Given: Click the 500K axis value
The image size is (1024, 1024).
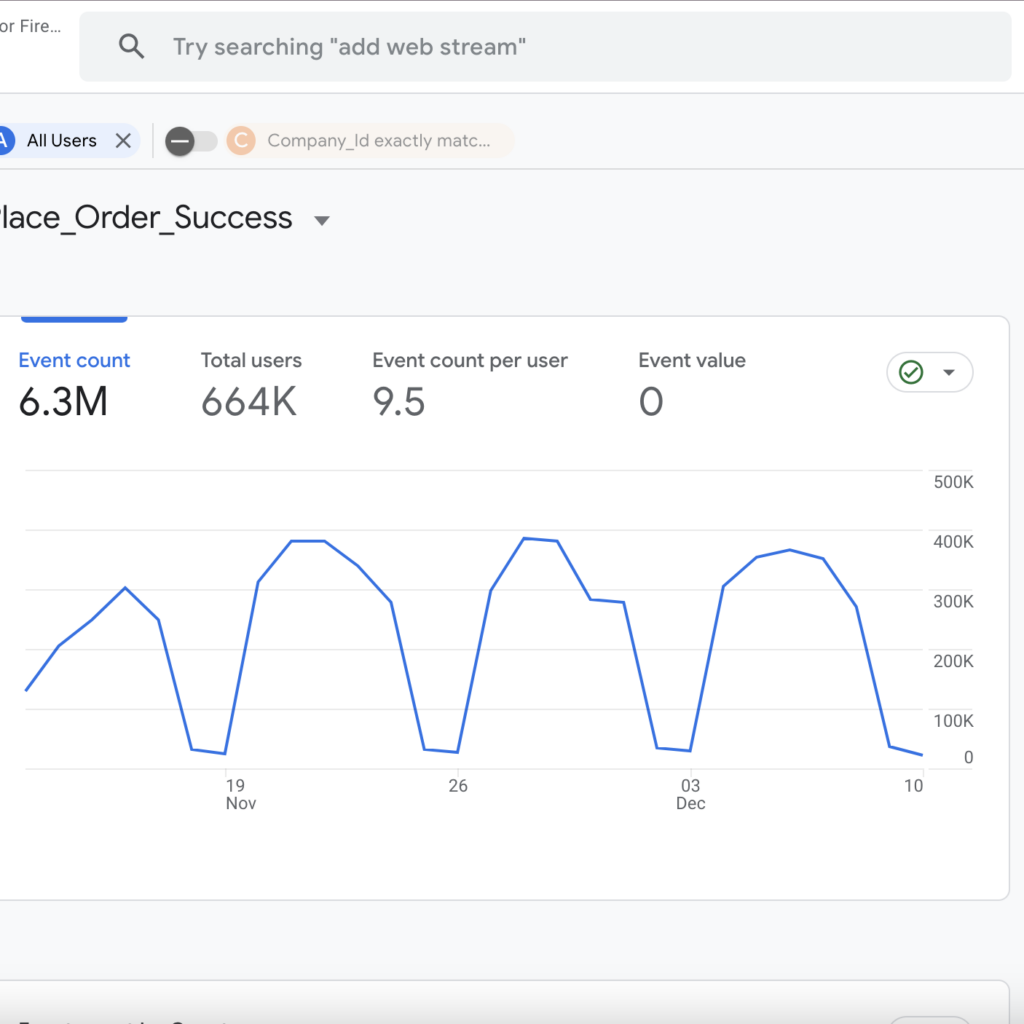Looking at the screenshot, I should [953, 482].
